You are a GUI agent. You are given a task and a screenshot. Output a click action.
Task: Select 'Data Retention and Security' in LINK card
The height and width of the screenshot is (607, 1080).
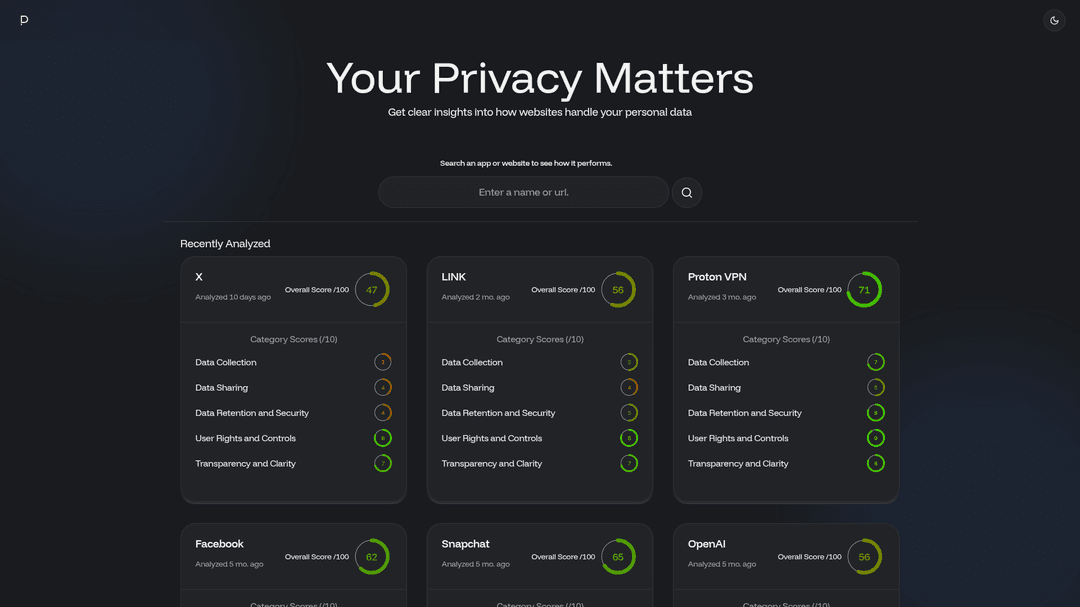pos(498,413)
